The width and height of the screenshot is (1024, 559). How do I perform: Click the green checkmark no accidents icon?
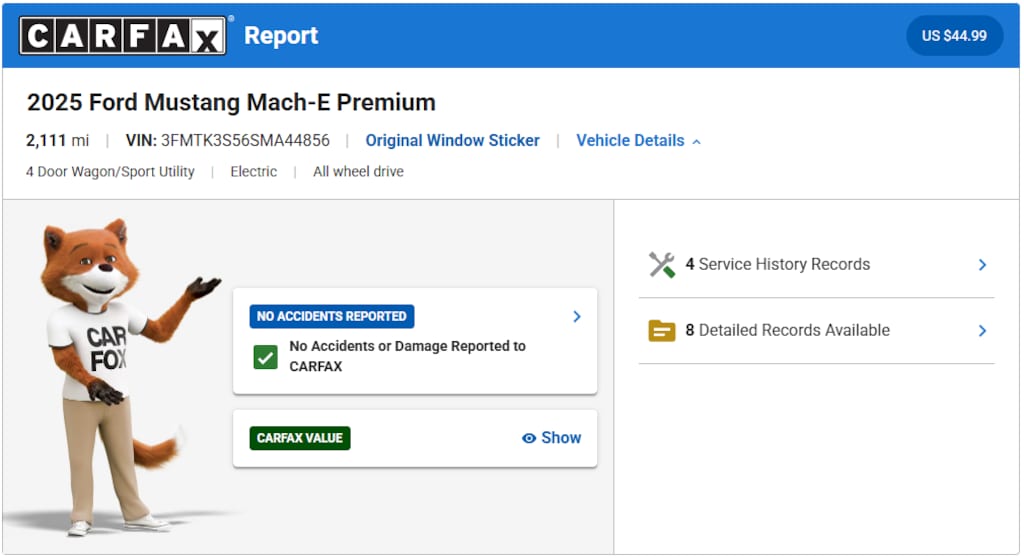(265, 357)
